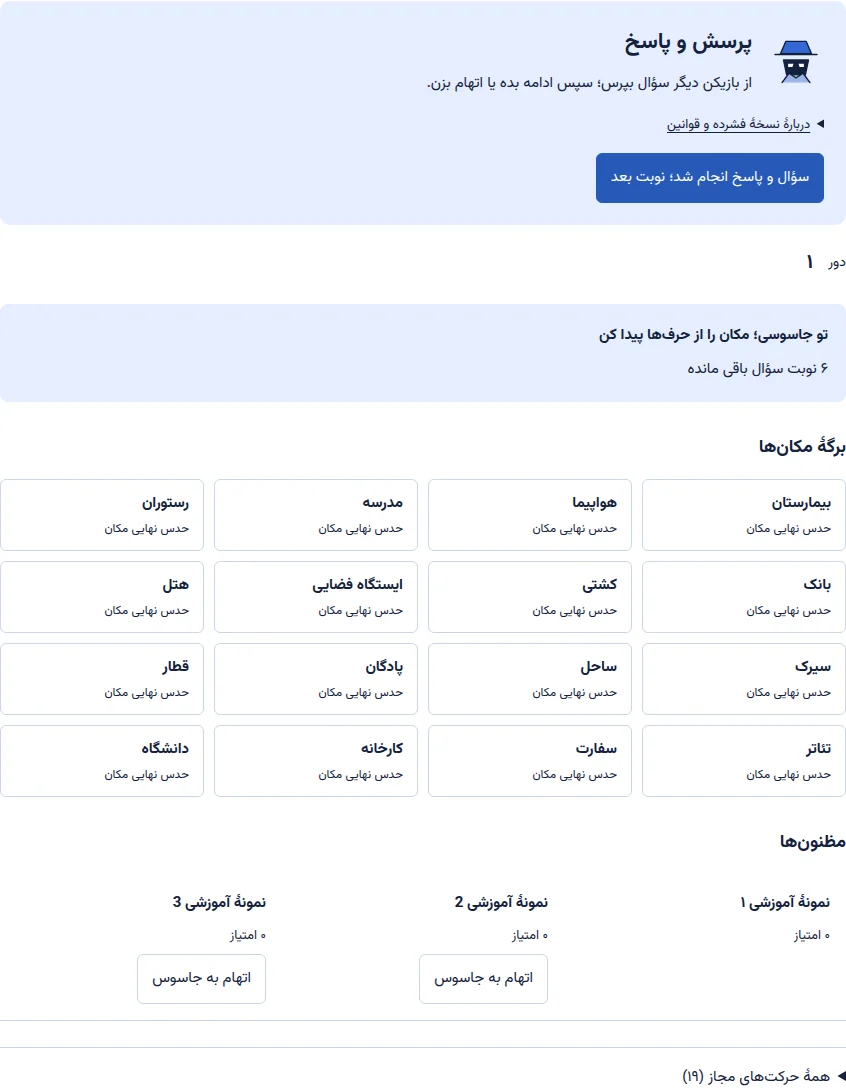Image resolution: width=846 pixels, height=1092 pixels.
Task: Expand درباره نسخه فشرده و قوانین section
Action: [x=745, y=124]
